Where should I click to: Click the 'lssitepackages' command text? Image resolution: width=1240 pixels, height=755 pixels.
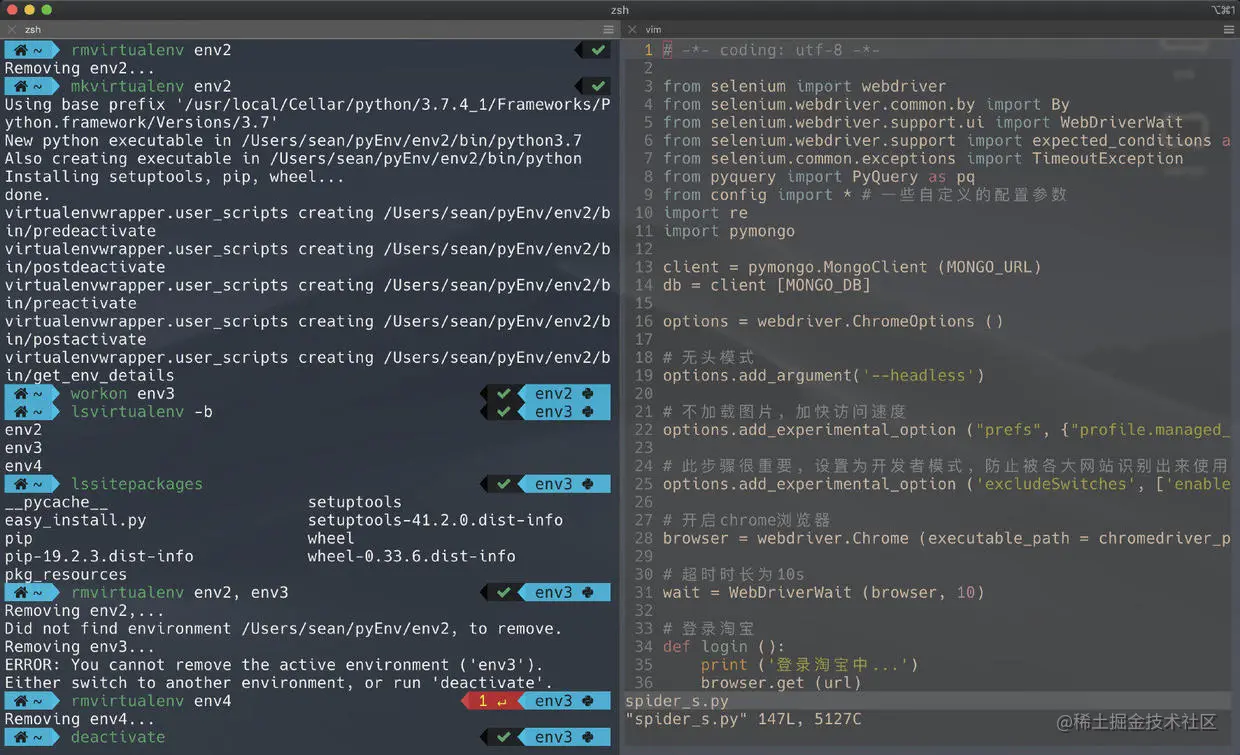[136, 484]
